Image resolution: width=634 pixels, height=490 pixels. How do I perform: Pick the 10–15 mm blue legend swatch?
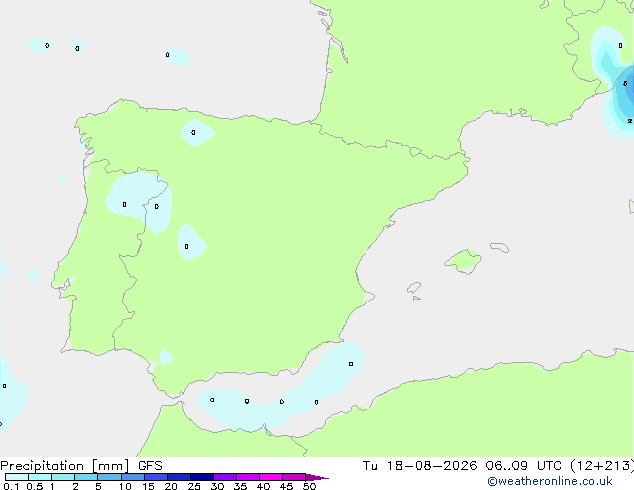[132, 477]
